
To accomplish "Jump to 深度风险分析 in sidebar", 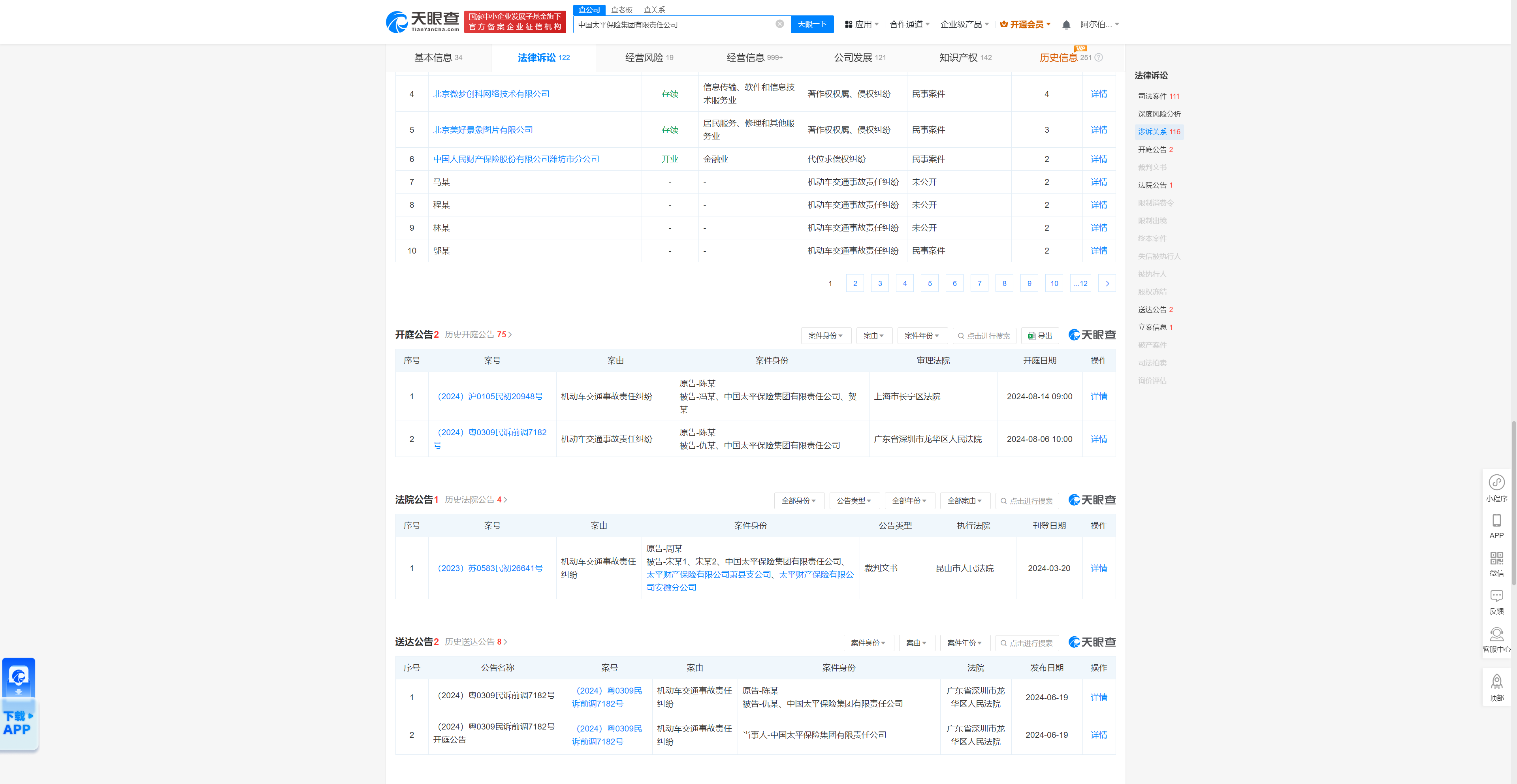I will 1159,114.
